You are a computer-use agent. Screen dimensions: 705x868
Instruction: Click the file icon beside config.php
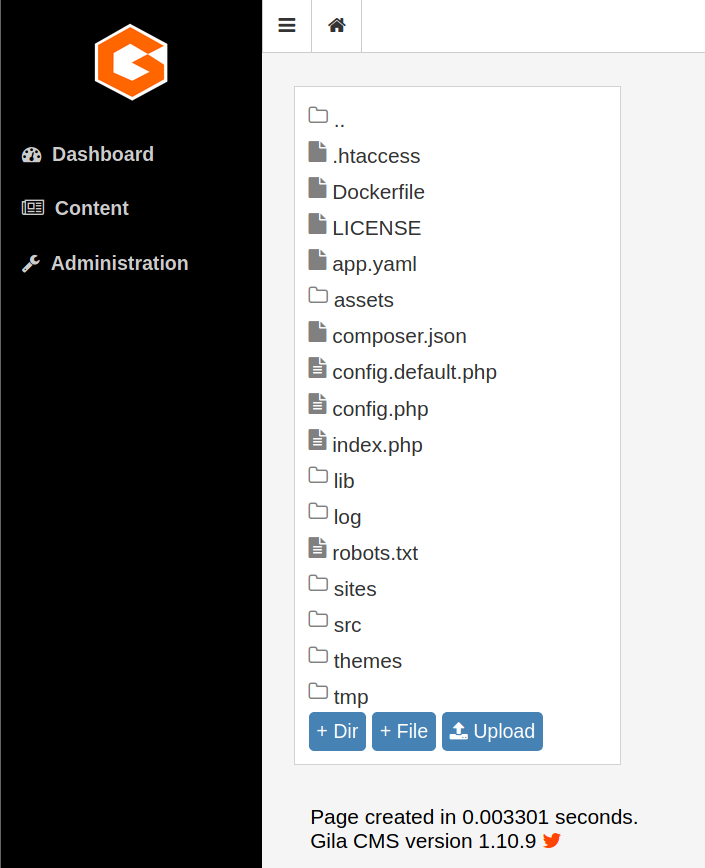pyautogui.click(x=318, y=404)
